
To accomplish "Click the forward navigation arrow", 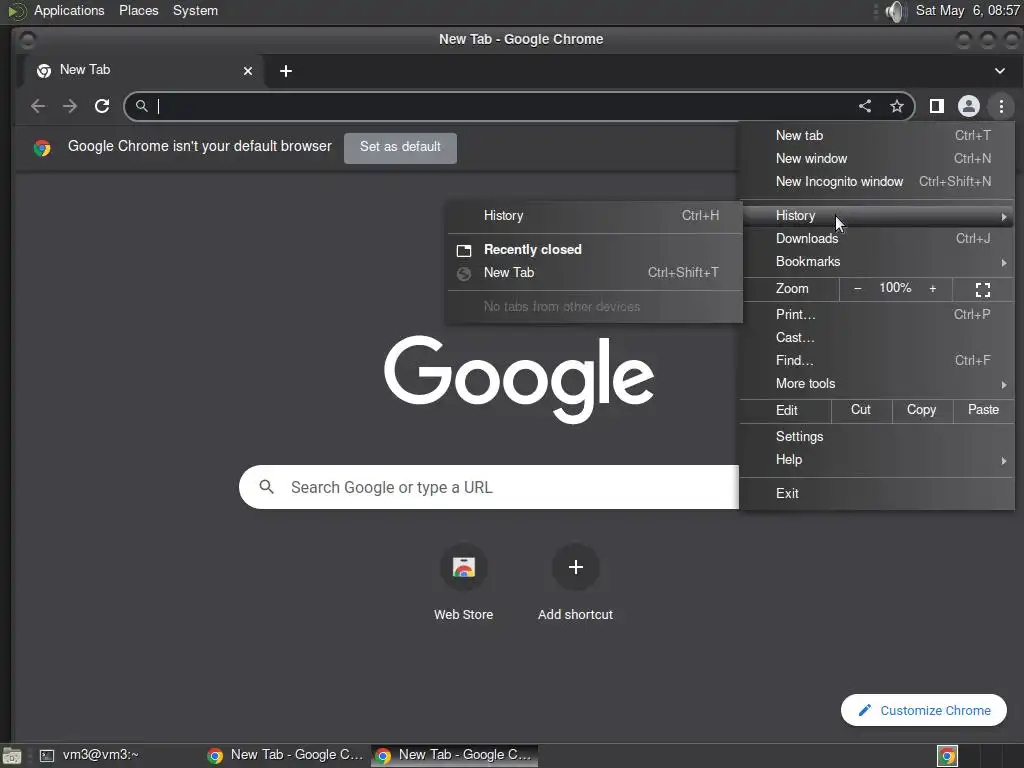I will [x=70, y=106].
